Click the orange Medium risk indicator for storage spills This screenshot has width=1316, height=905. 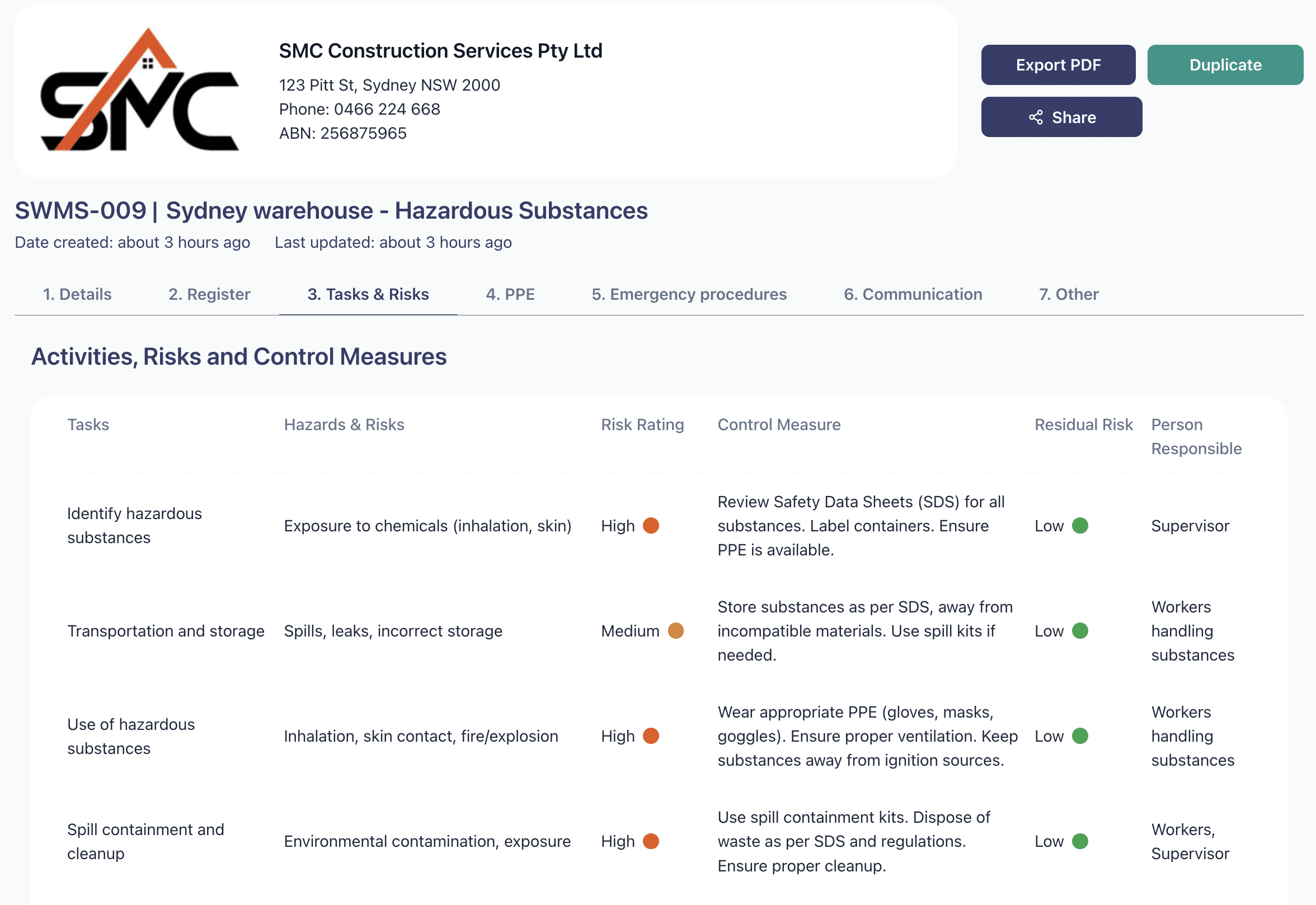[x=675, y=630]
